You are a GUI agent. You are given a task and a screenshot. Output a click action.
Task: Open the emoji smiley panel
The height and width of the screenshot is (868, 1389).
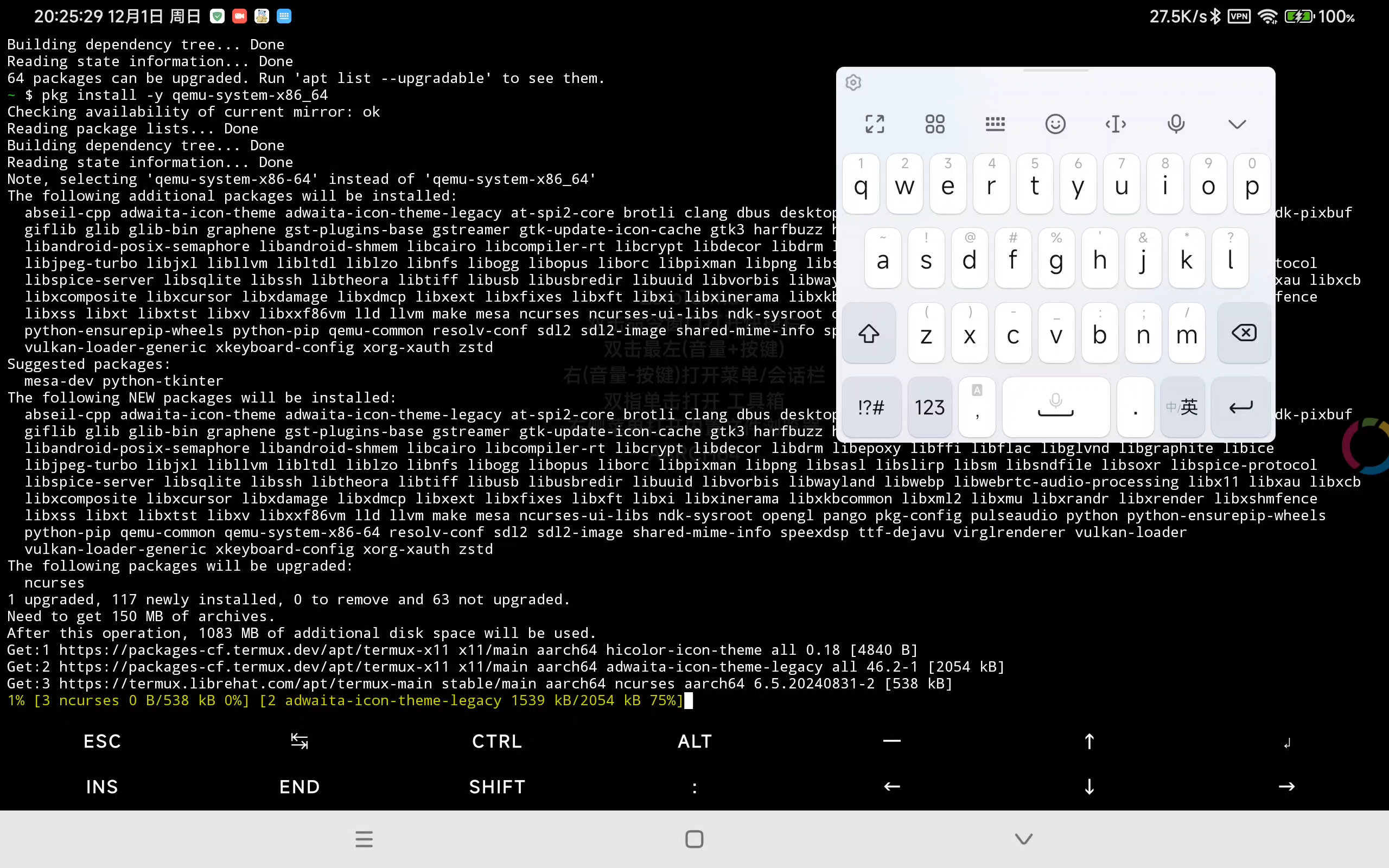tap(1055, 124)
